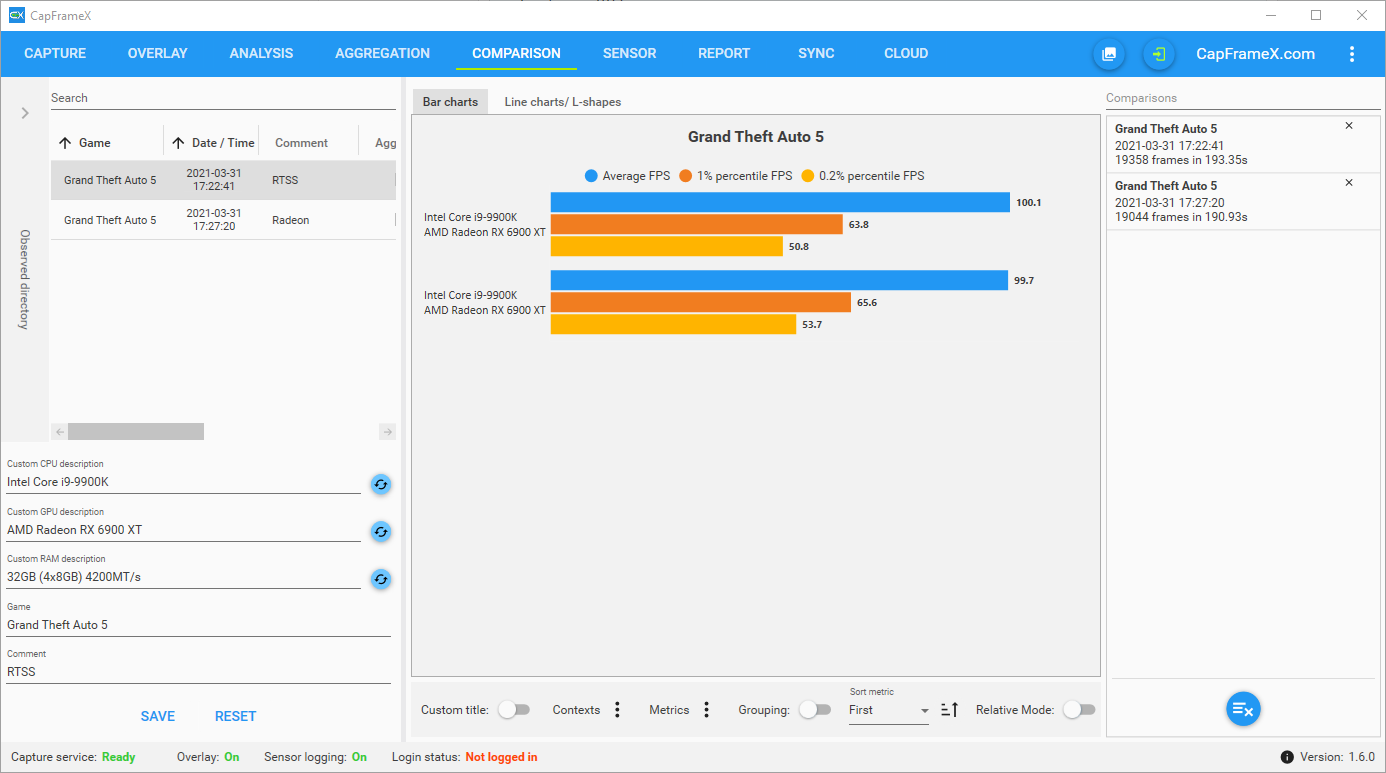Open the Sort metric dropdown

[889, 710]
